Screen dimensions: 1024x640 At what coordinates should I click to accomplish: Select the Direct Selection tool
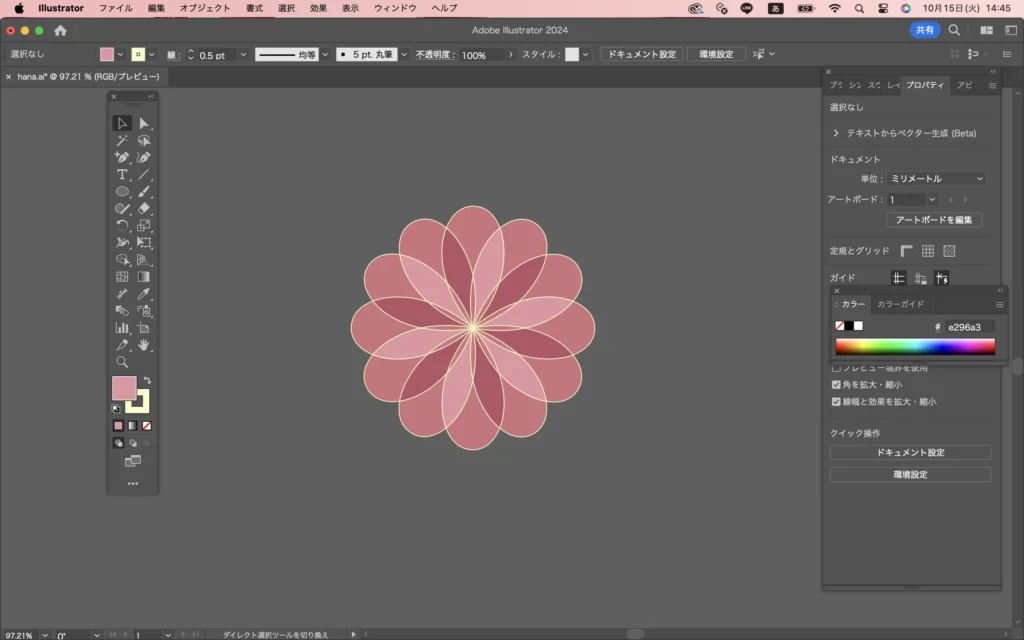(144, 124)
